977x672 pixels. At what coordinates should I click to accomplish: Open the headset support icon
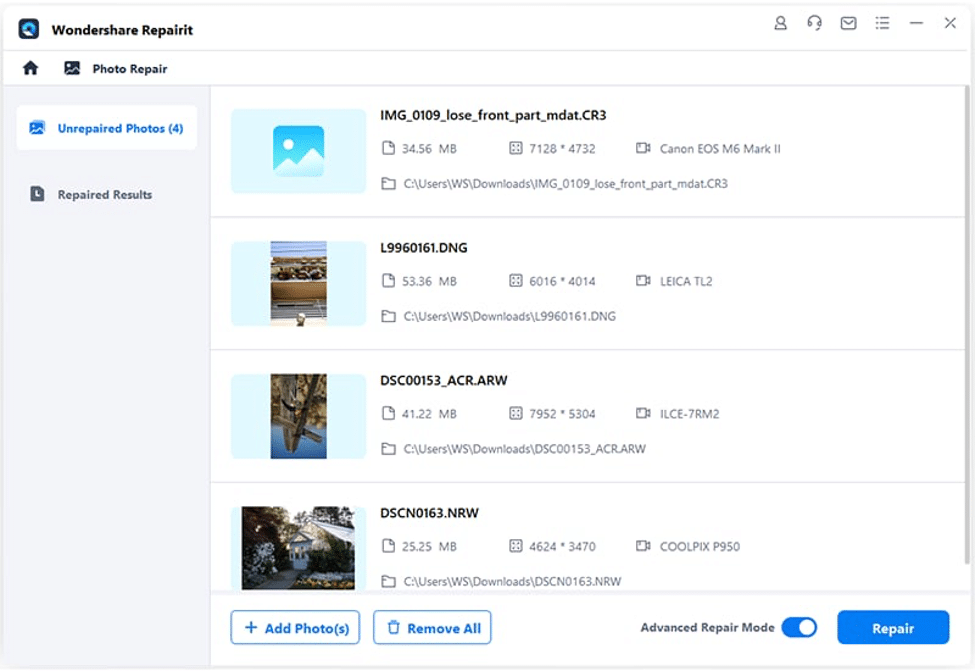point(814,24)
